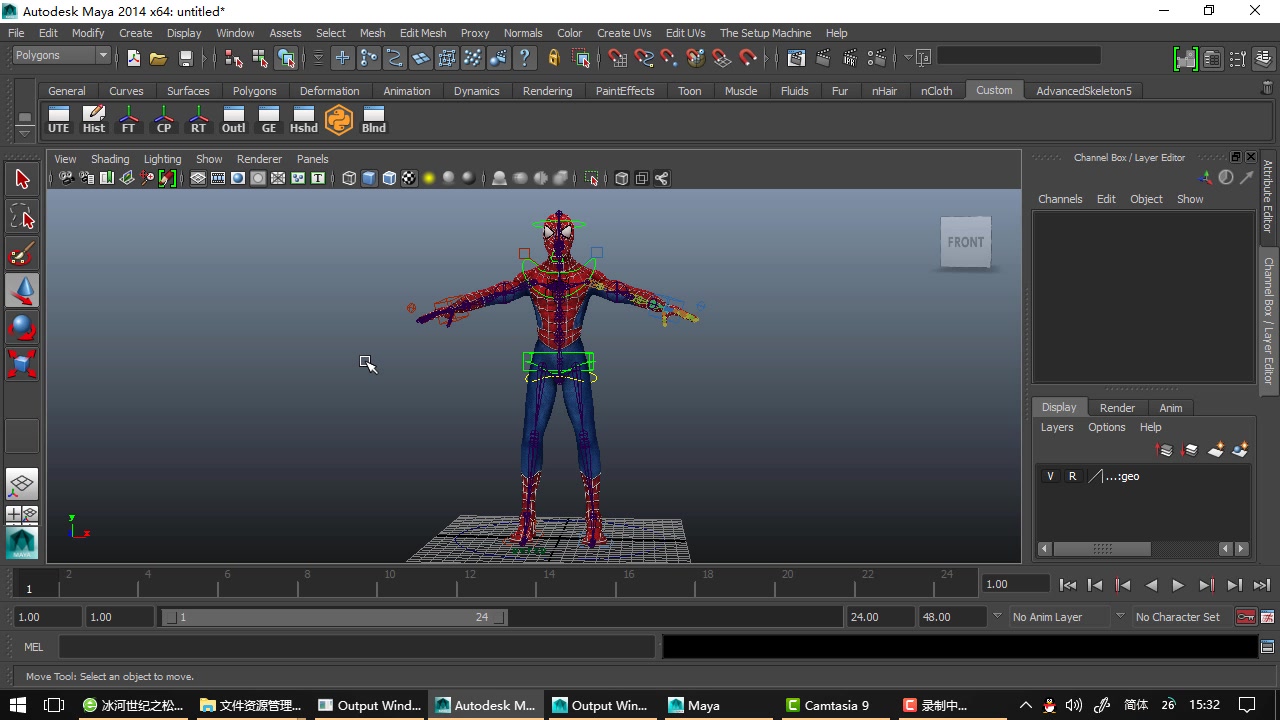Click the Lasso select tool
This screenshot has height=720, width=1280.
tap(22, 217)
